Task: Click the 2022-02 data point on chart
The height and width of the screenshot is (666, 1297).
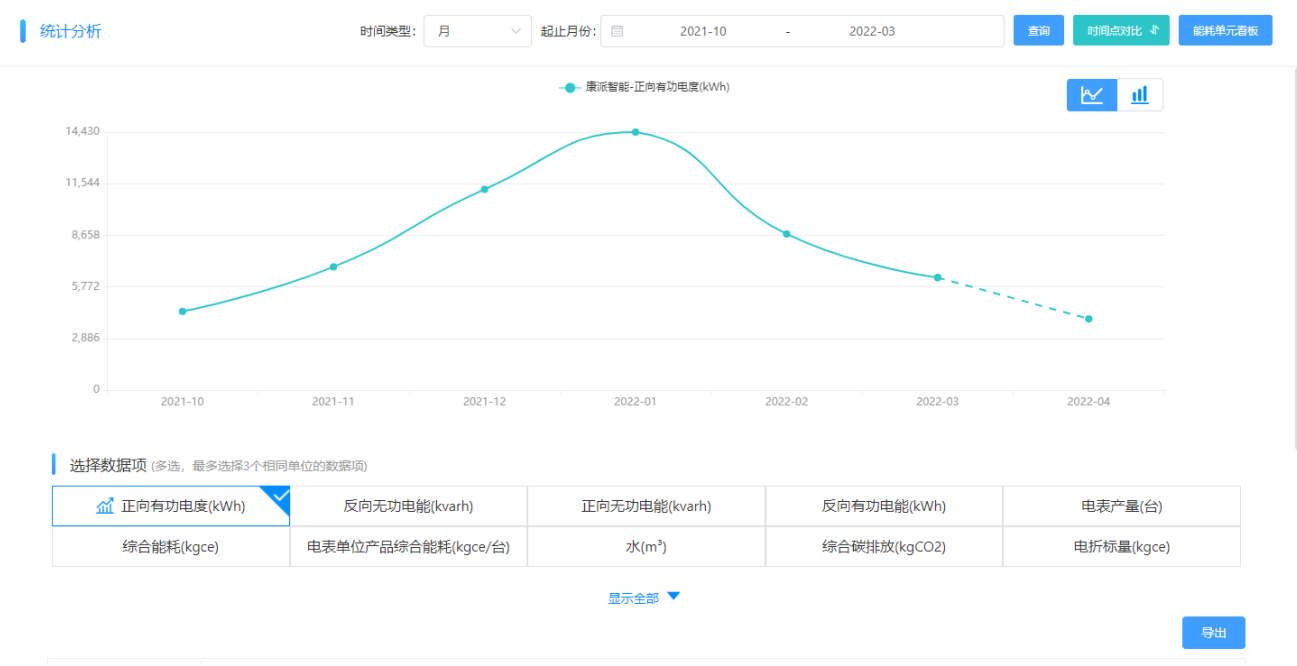Action: 787,234
